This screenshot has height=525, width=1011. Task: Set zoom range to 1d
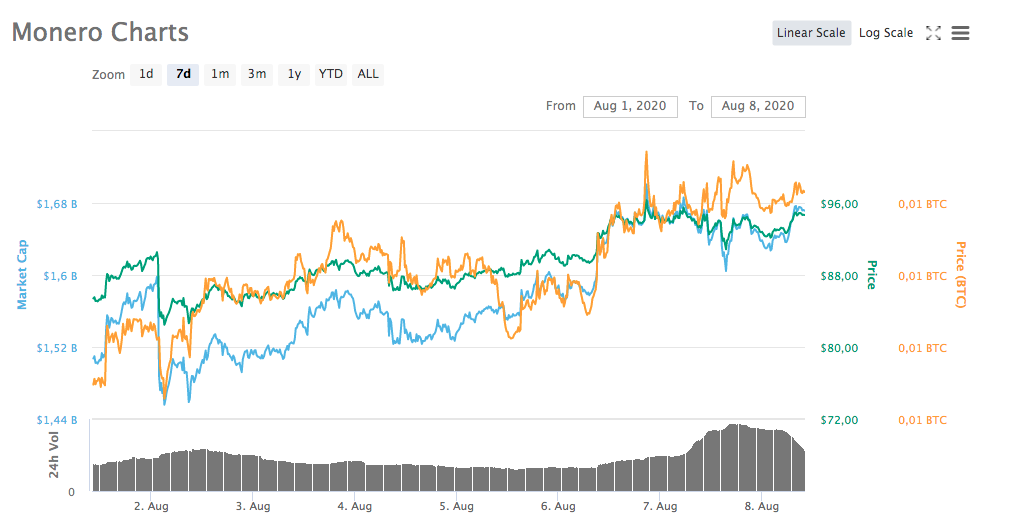pos(146,74)
